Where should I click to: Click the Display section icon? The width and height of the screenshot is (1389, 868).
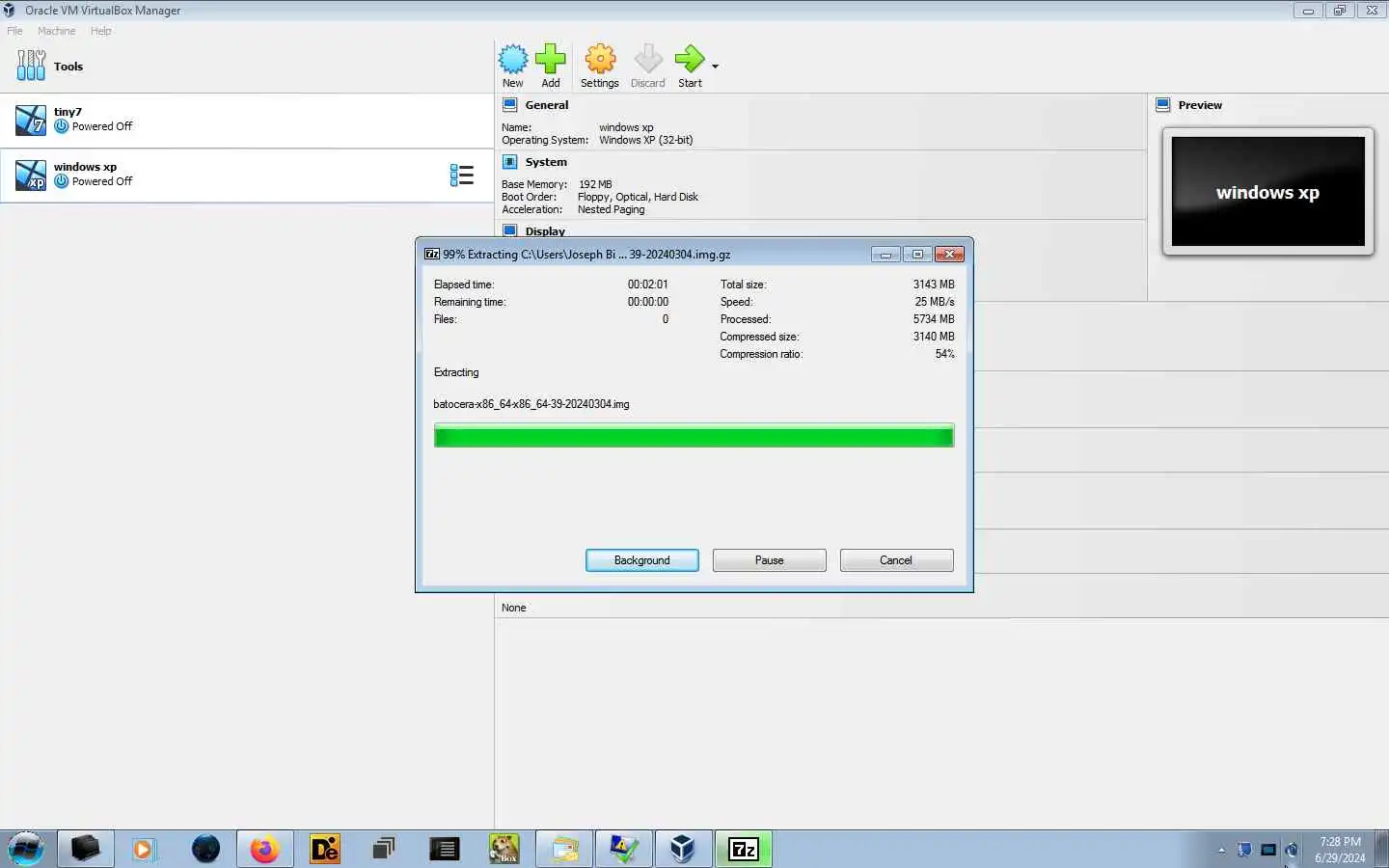(510, 231)
